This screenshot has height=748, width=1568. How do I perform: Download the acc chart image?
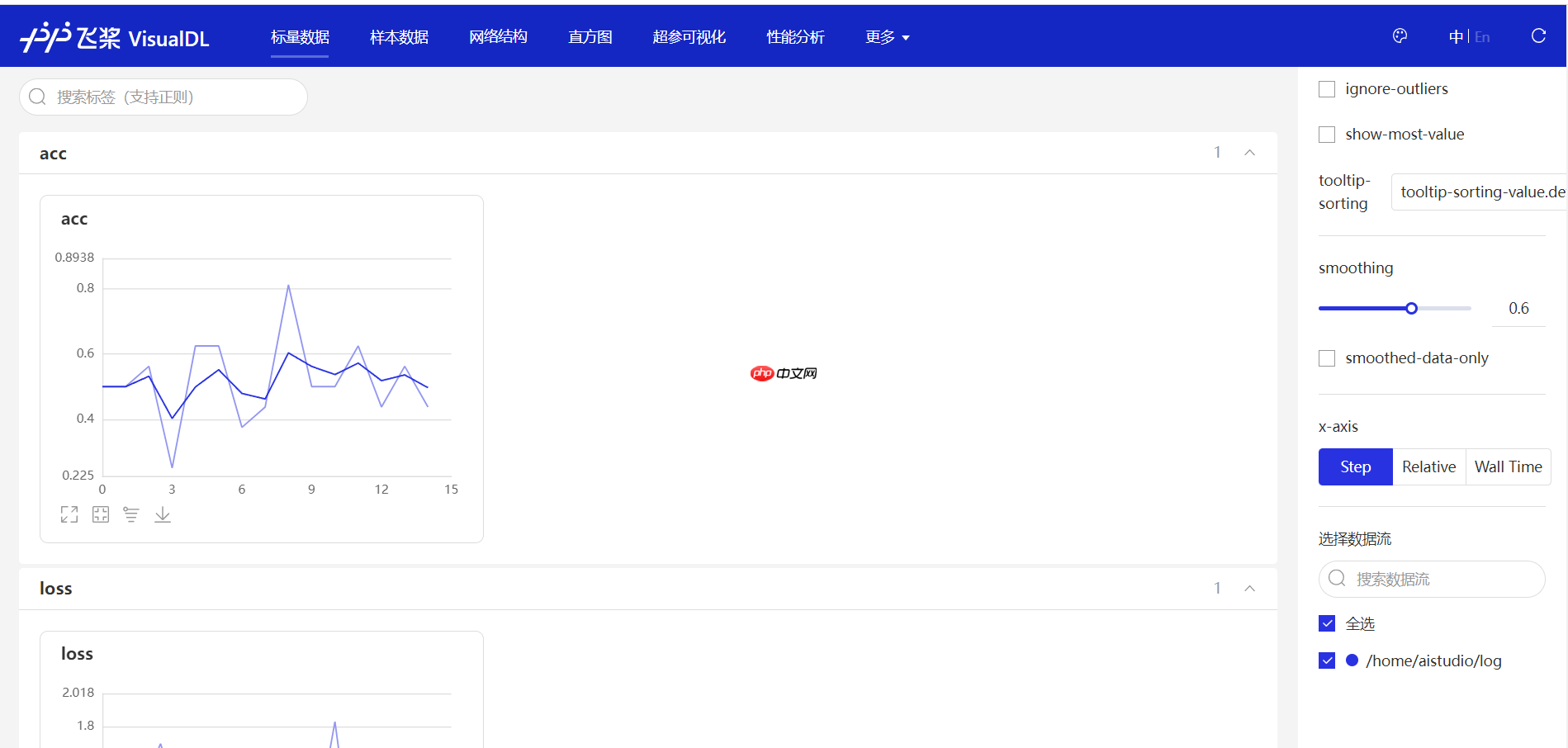(x=163, y=514)
